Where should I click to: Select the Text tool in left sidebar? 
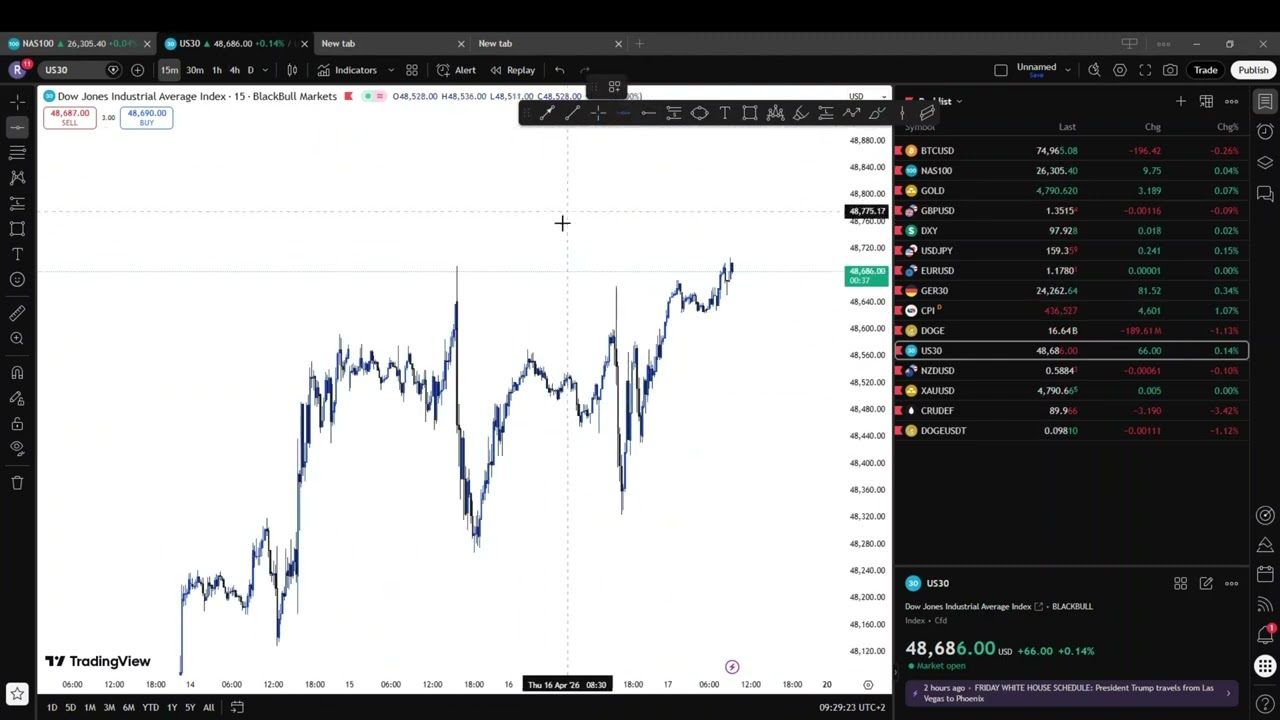click(x=17, y=254)
